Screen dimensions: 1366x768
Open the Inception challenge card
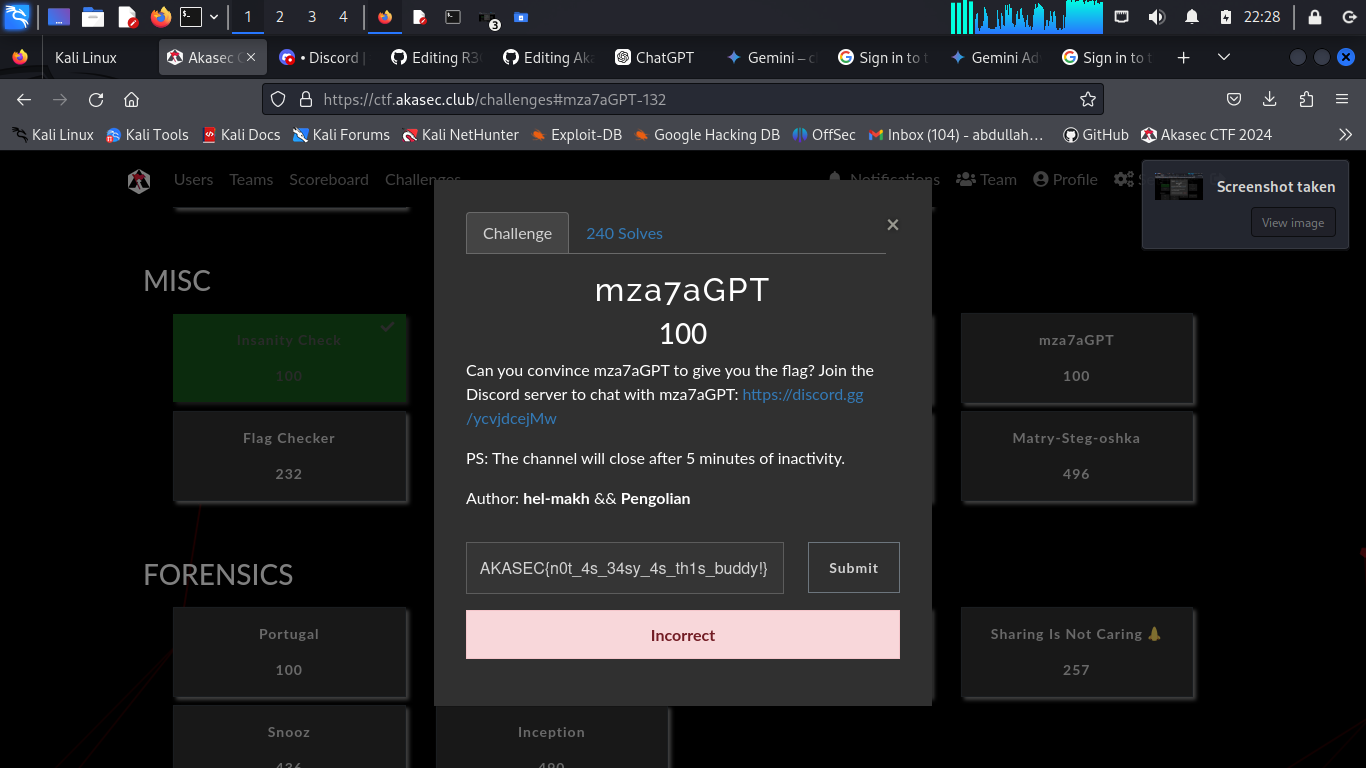(x=551, y=738)
